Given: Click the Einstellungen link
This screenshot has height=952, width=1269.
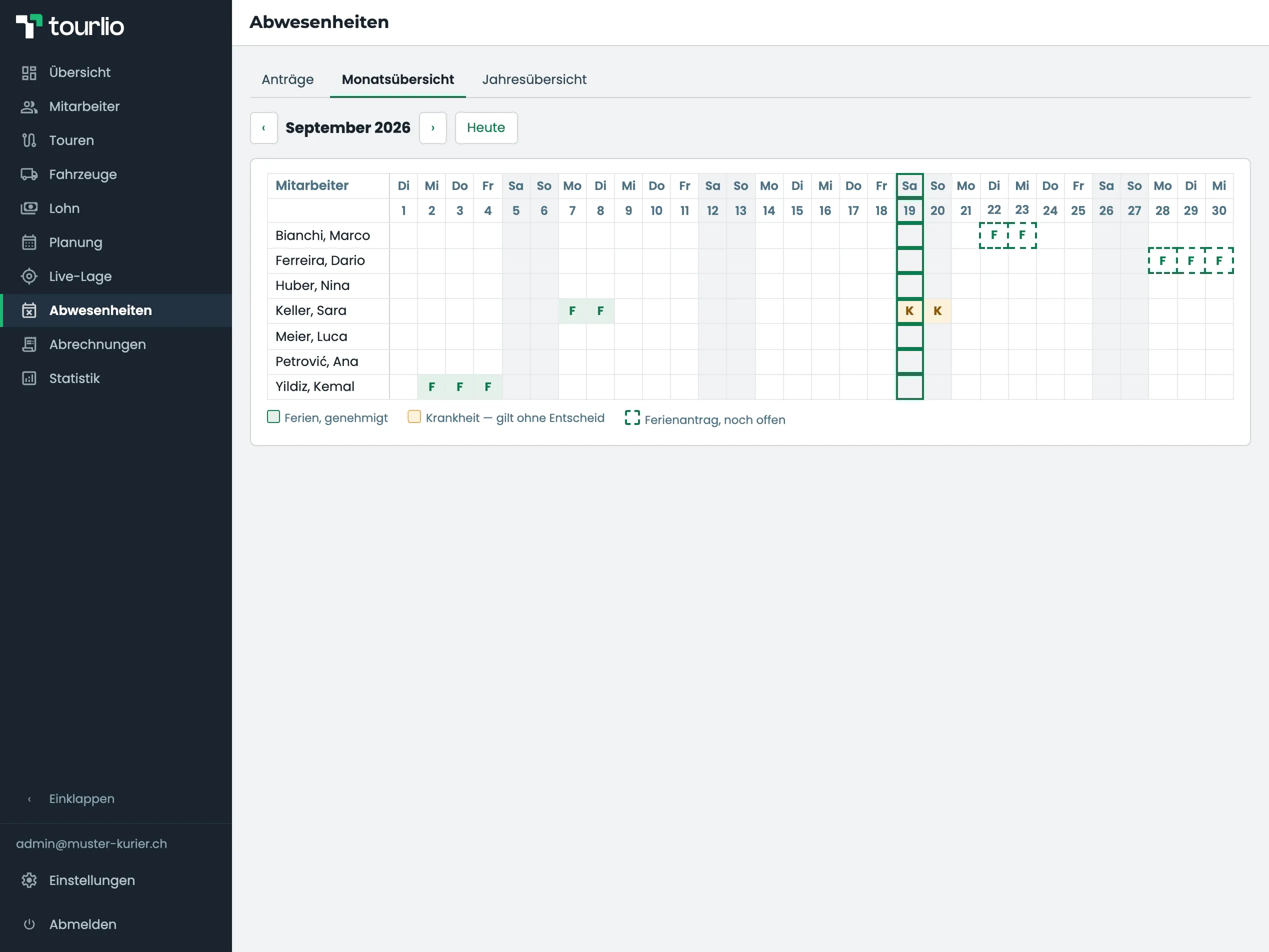Looking at the screenshot, I should point(92,880).
